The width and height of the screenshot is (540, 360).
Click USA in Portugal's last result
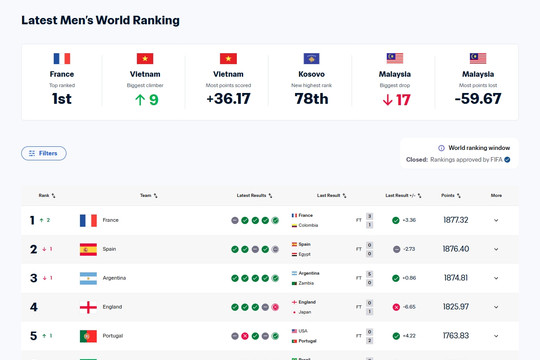pos(303,331)
